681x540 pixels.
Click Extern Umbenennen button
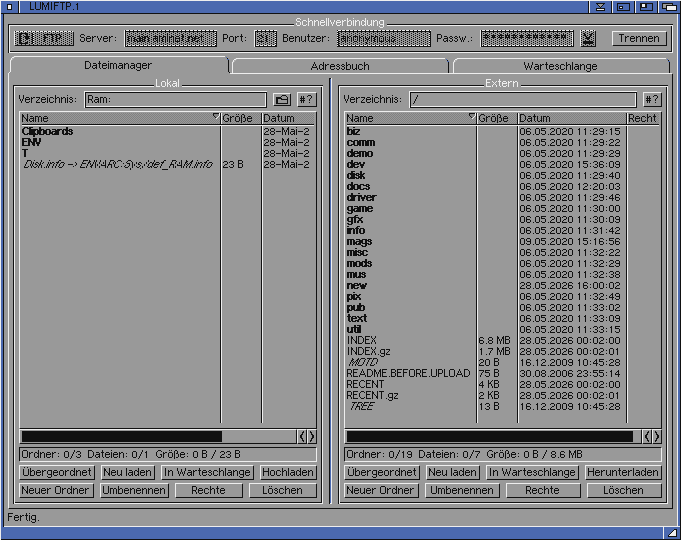[462, 490]
